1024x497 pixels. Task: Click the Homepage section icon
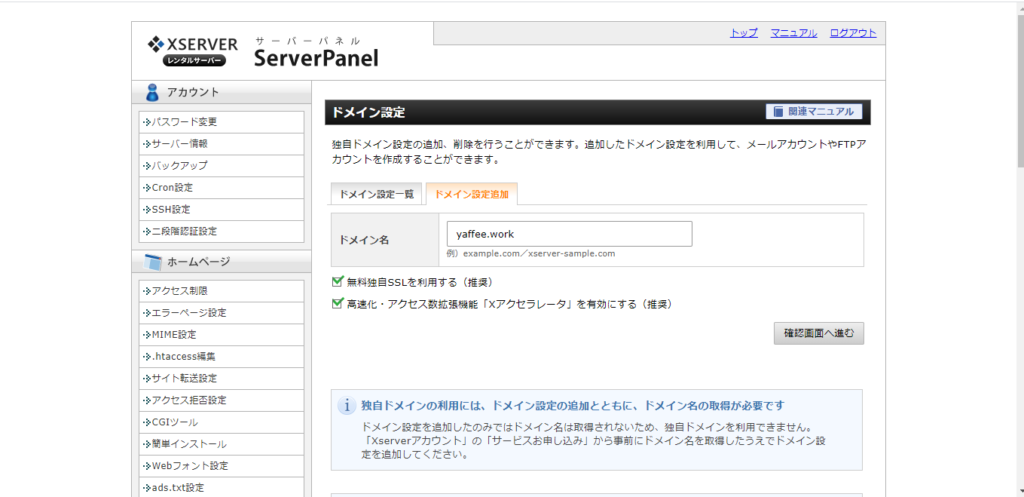pyautogui.click(x=152, y=262)
